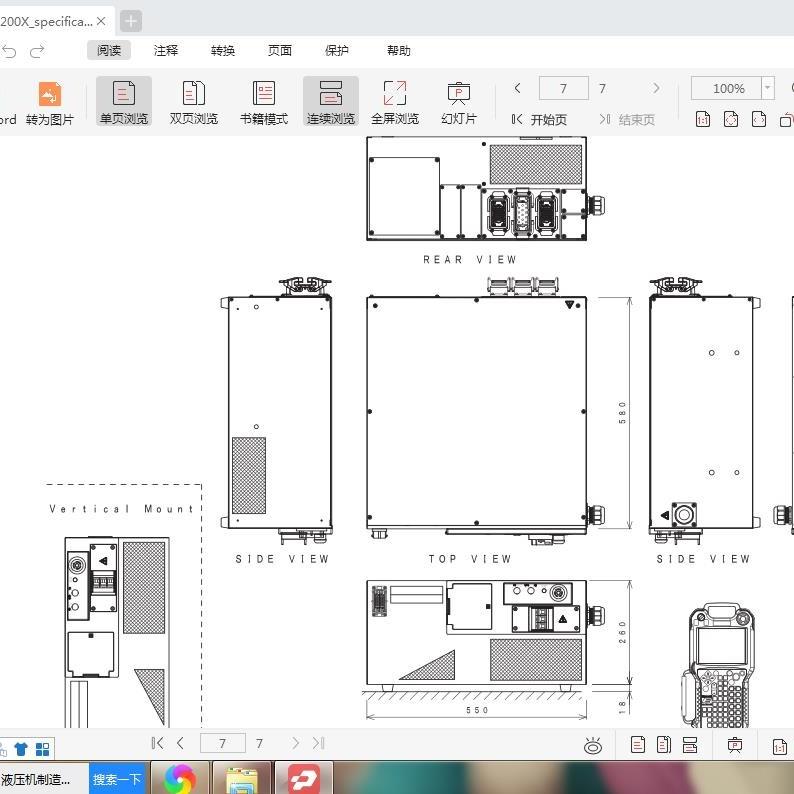The image size is (794, 794).
Task: Enable book mode (书籍模式)
Action: tap(263, 102)
